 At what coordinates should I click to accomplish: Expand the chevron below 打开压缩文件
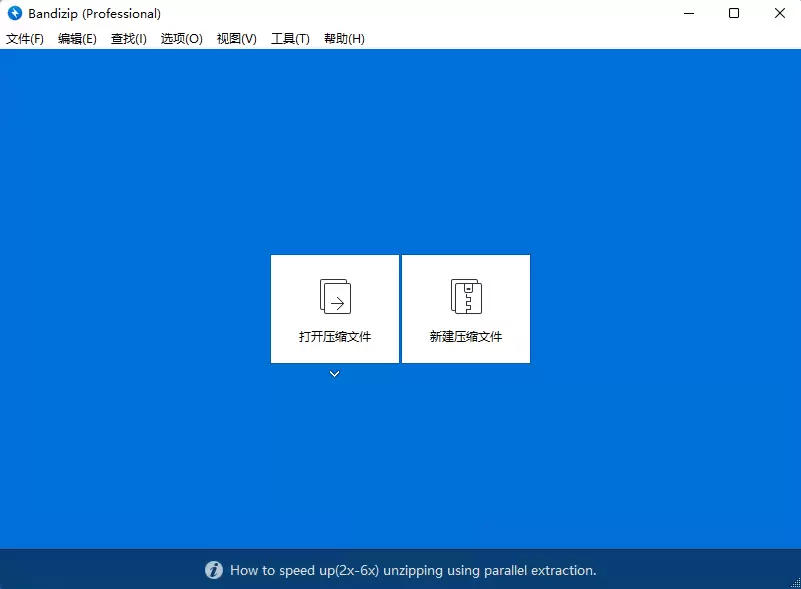(335, 374)
